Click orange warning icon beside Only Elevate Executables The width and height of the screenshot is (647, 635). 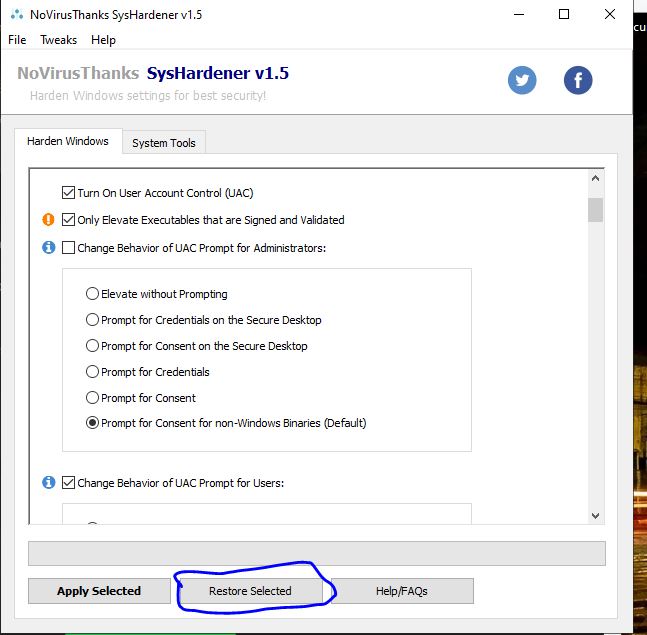coord(48,220)
